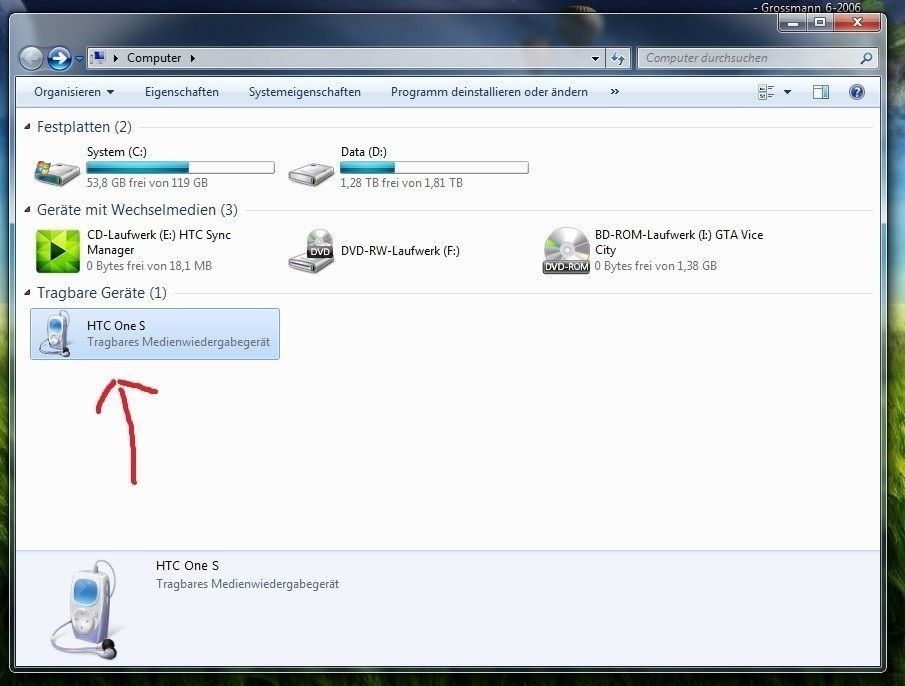The width and height of the screenshot is (905, 686).
Task: Collapse the 'Tragbare Geräte' group
Action: (27, 293)
